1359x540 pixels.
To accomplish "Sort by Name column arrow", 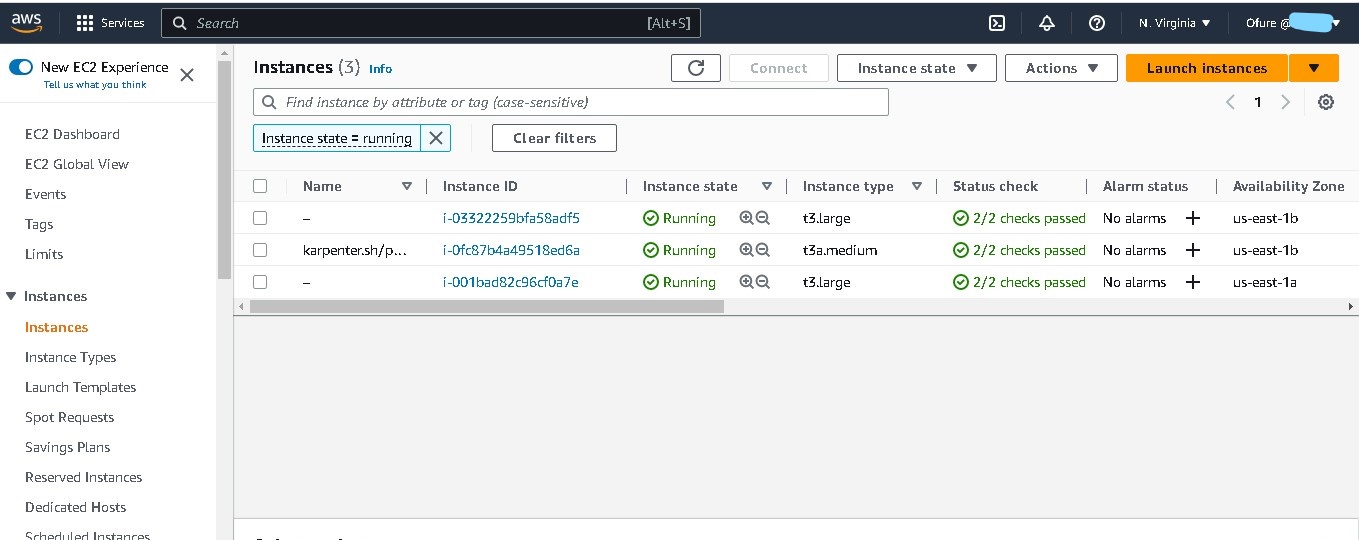I will 407,186.
